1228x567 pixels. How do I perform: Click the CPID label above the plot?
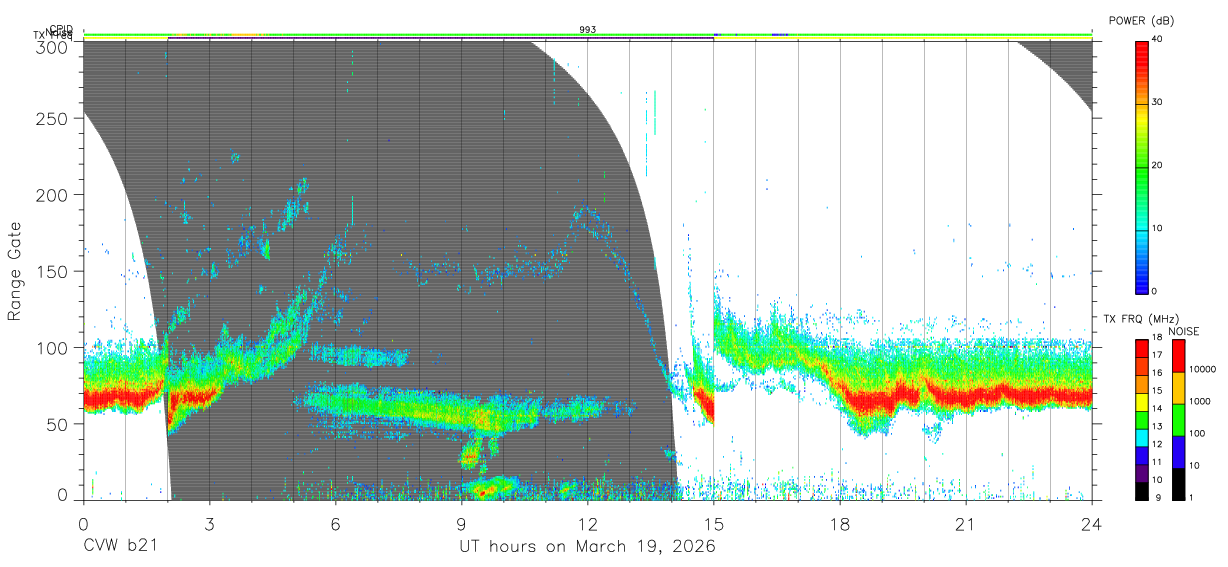tap(61, 29)
